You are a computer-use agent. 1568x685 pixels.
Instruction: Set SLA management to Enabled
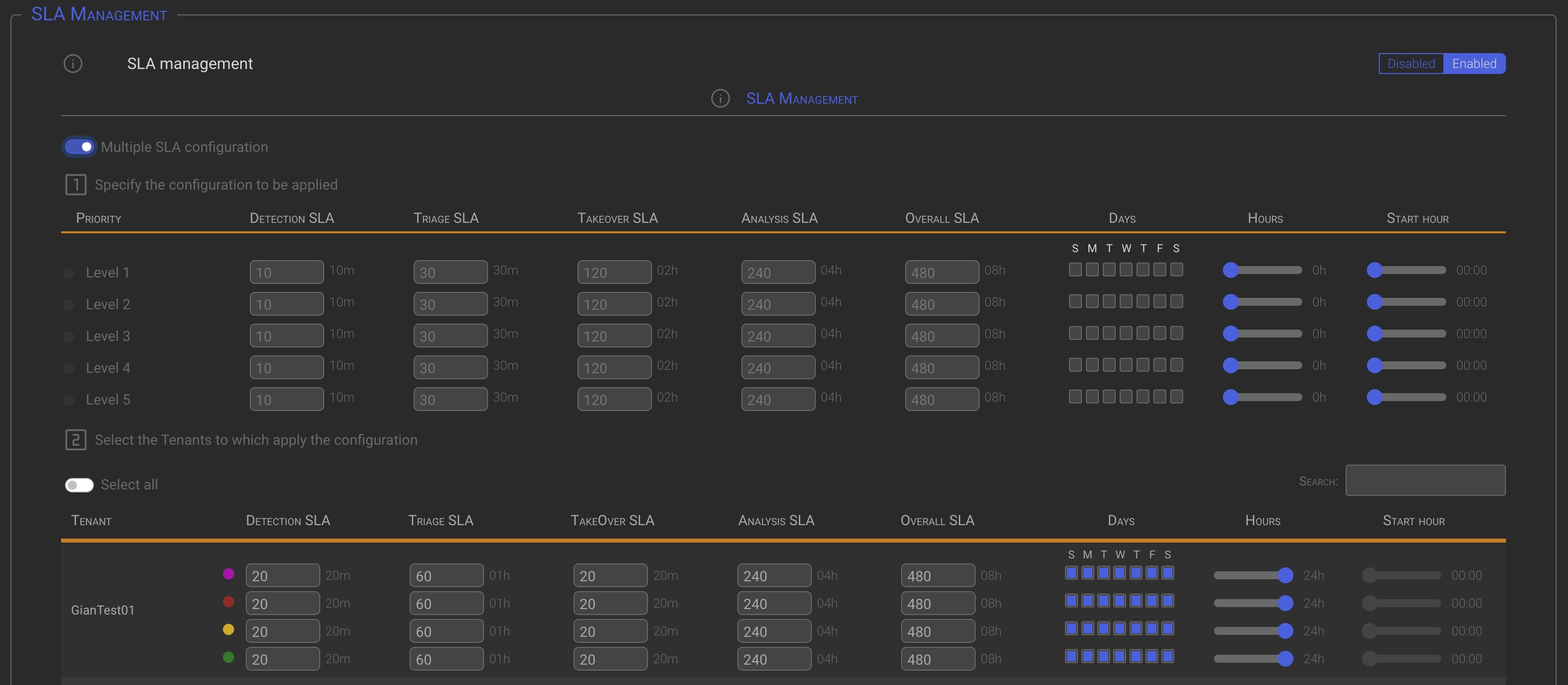tap(1474, 63)
